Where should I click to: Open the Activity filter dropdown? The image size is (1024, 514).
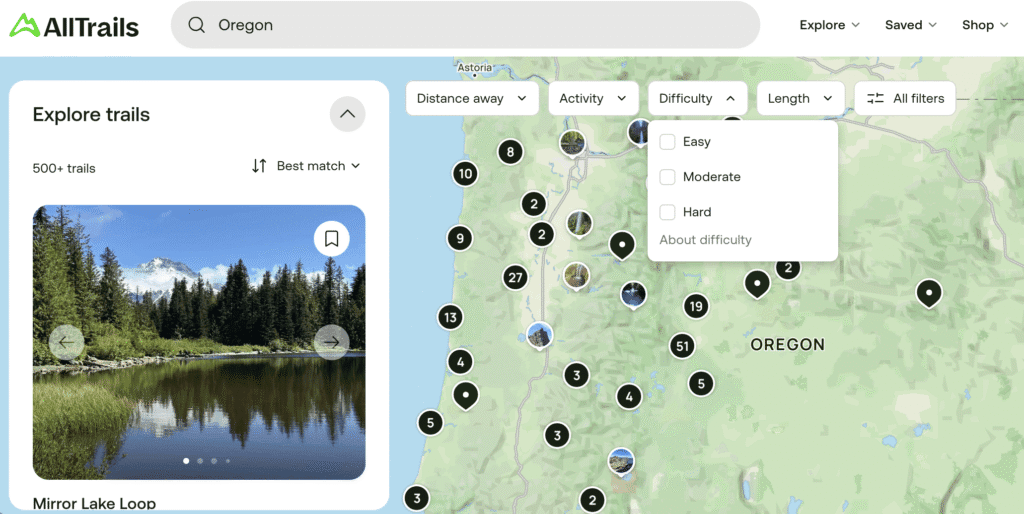pos(594,99)
